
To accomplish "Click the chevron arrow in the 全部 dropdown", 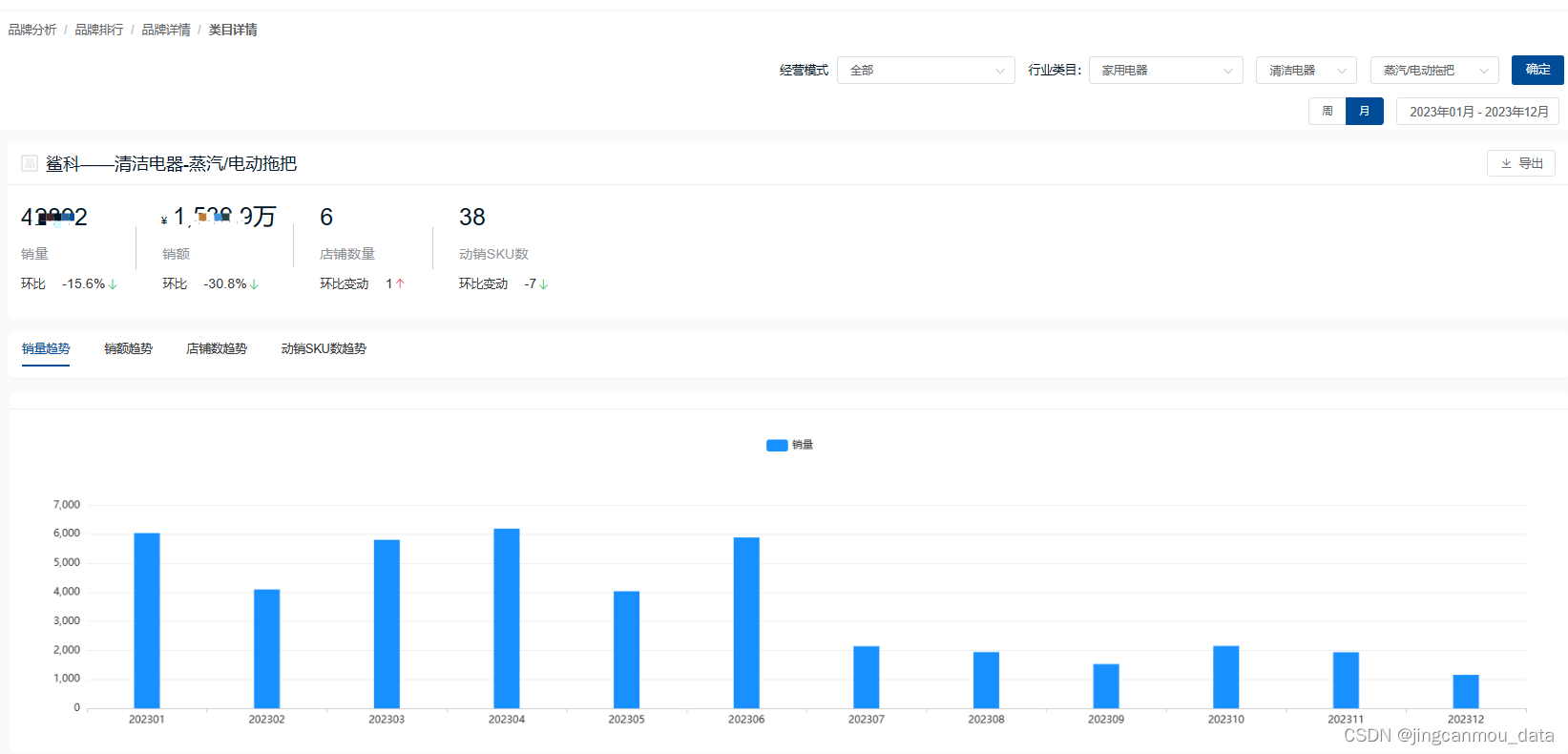I will (999, 71).
